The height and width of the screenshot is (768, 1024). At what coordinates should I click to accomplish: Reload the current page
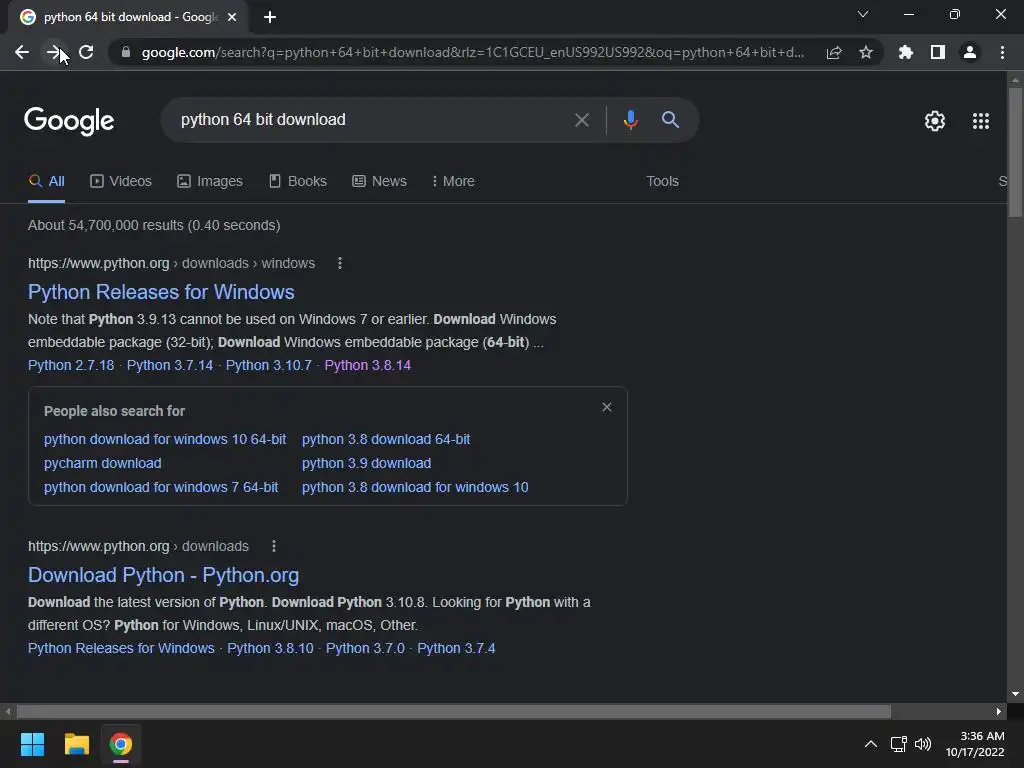pos(86,52)
